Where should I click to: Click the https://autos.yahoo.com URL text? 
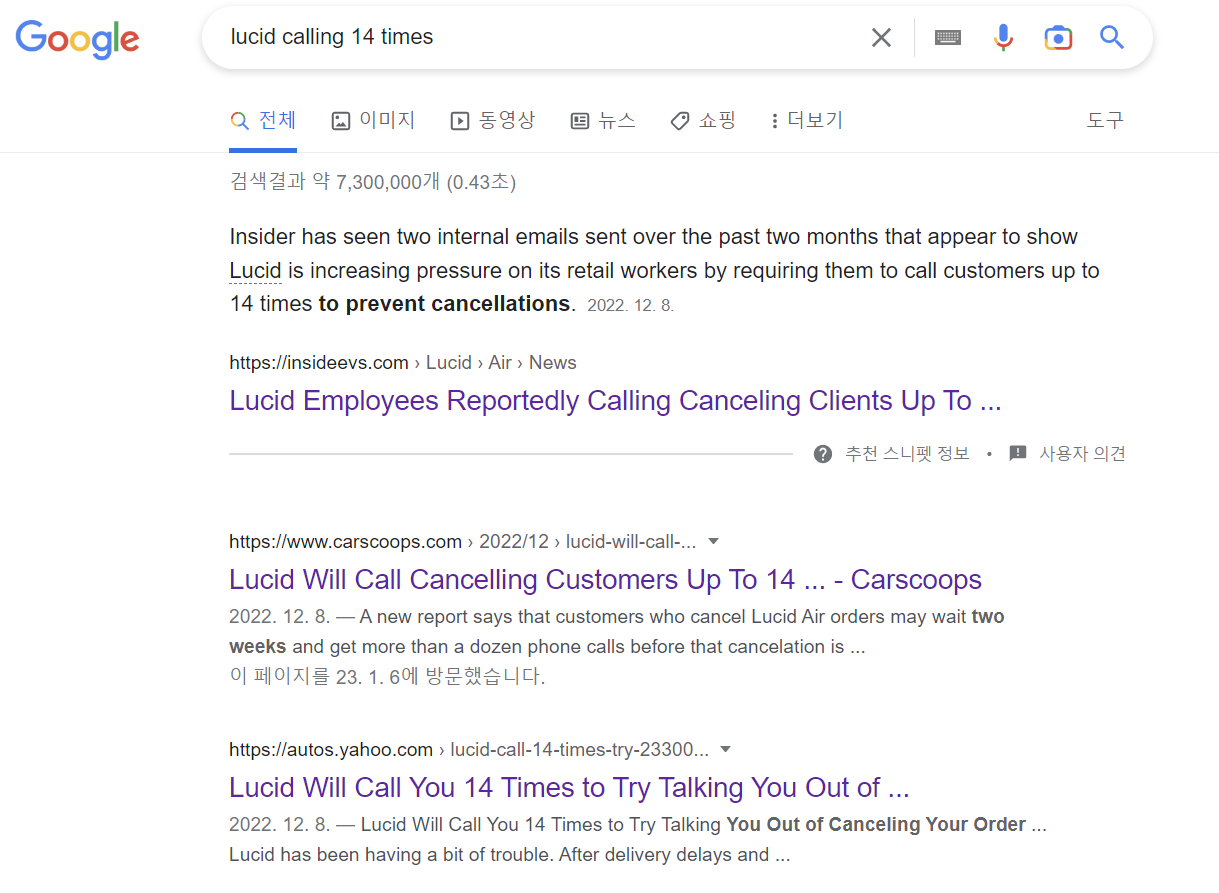click(331, 749)
